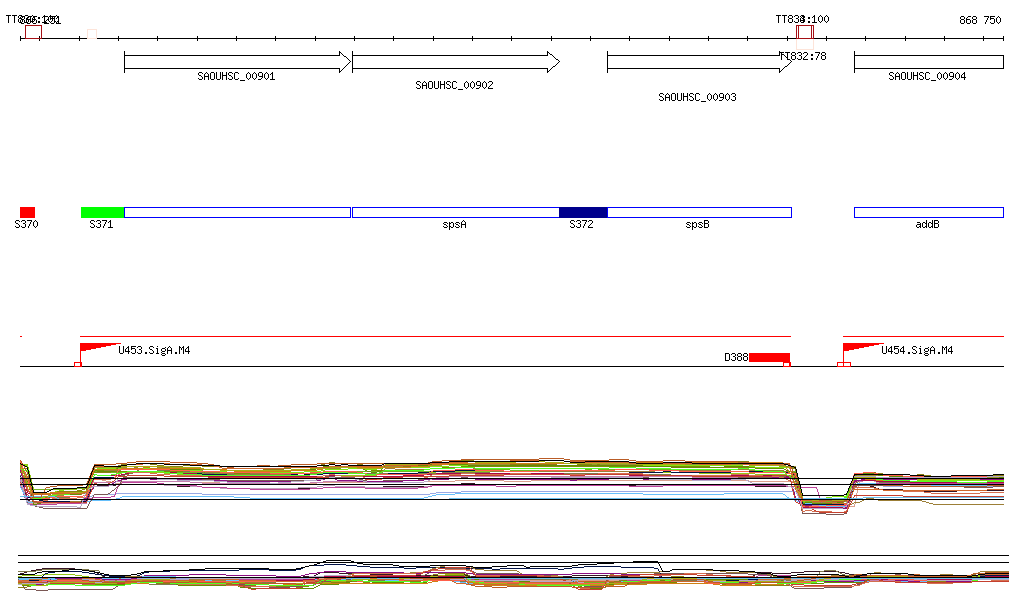This screenshot has width=1024, height=611.
Task: Click the unlabeled segment box right of S371
Action: click(x=237, y=212)
